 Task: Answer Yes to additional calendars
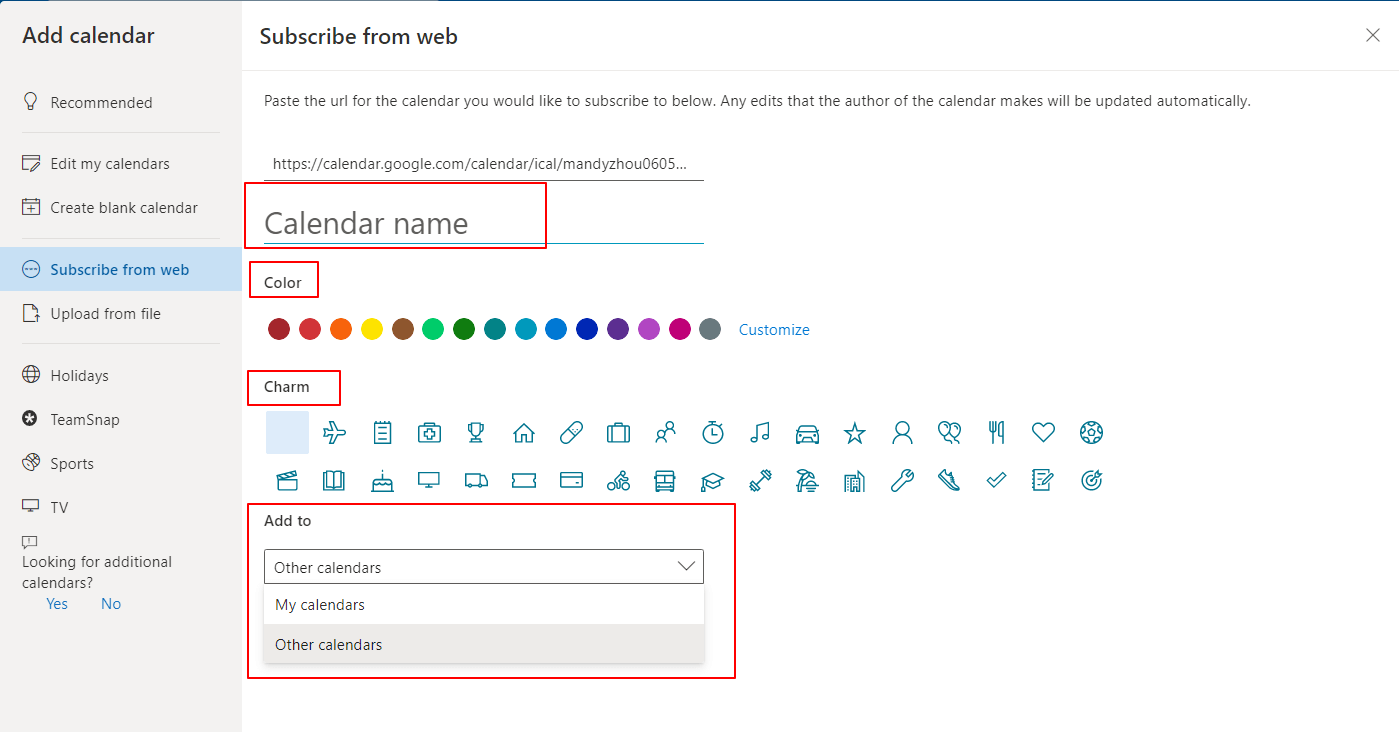pyautogui.click(x=57, y=604)
